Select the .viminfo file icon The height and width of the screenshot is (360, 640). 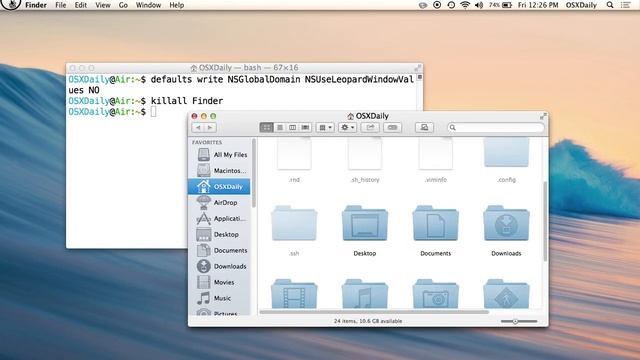tap(435, 153)
